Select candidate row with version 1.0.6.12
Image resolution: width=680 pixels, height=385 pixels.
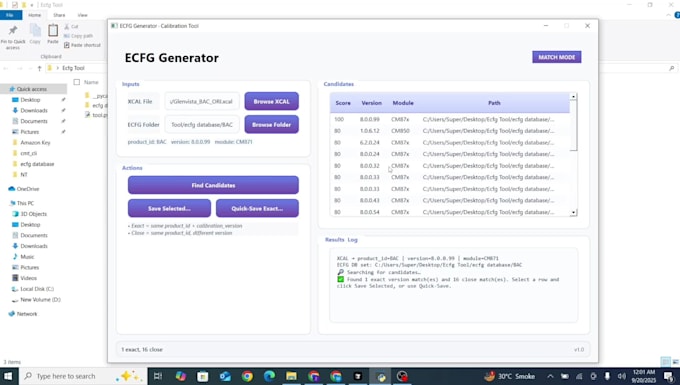[x=450, y=131]
